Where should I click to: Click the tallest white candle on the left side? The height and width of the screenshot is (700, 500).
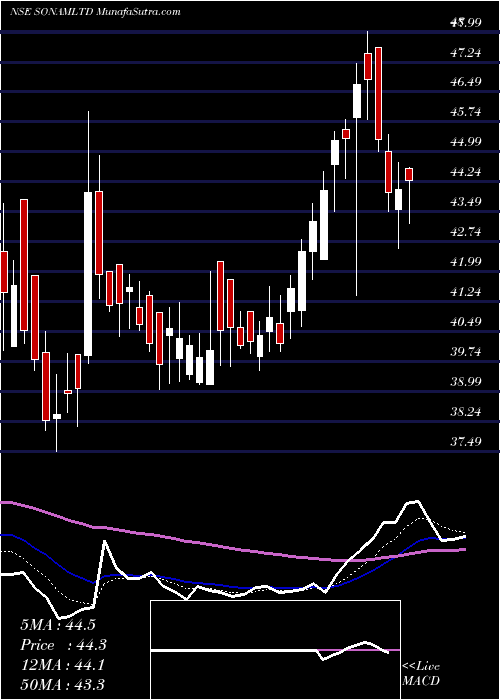click(88, 274)
